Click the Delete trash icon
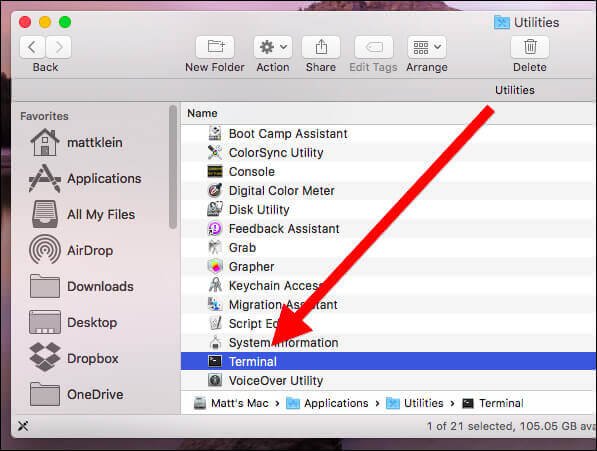Image resolution: width=597 pixels, height=451 pixels. tap(530, 47)
